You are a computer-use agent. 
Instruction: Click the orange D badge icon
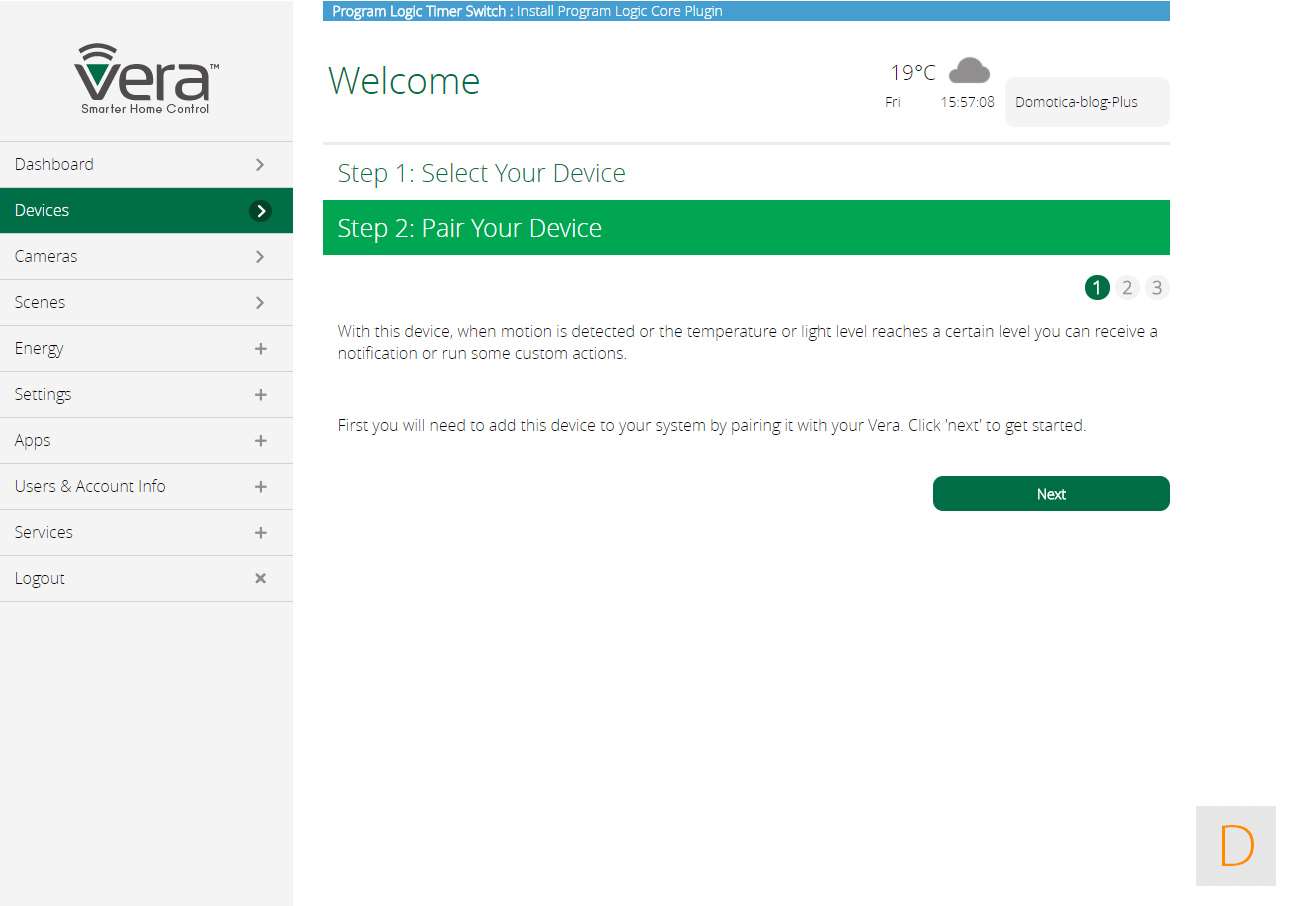pos(1236,846)
